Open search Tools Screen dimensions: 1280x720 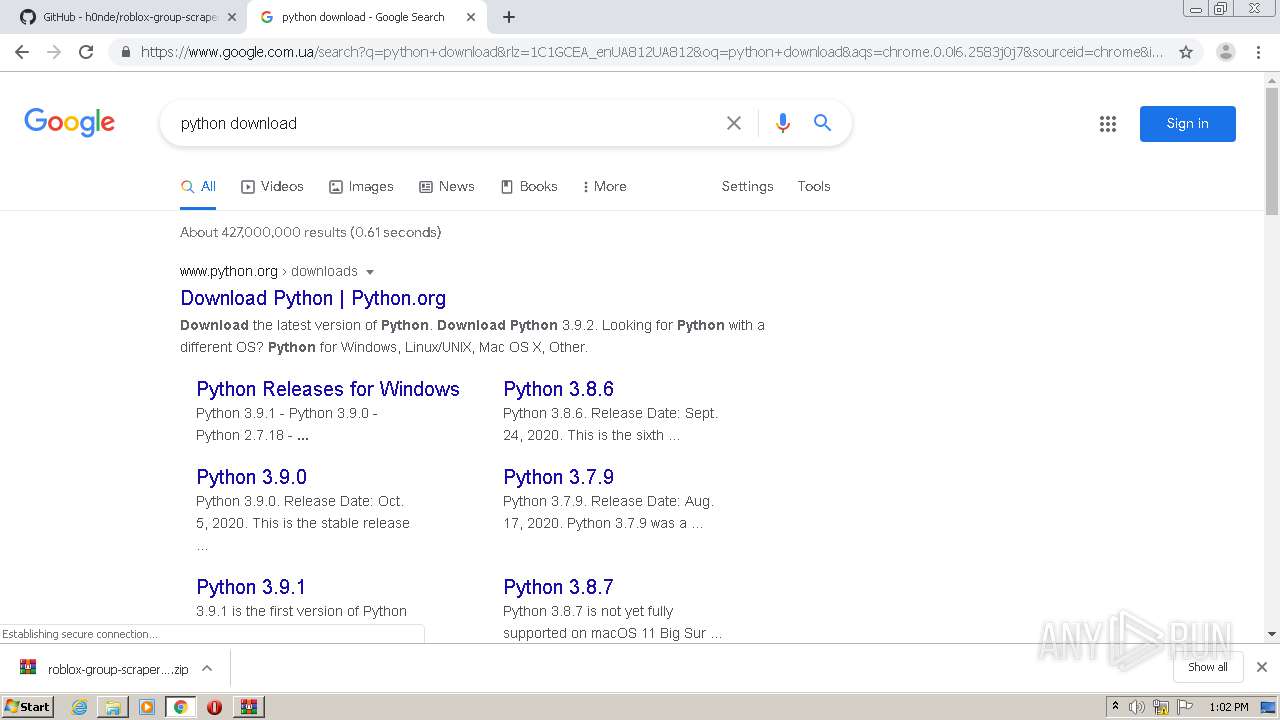click(x=814, y=186)
